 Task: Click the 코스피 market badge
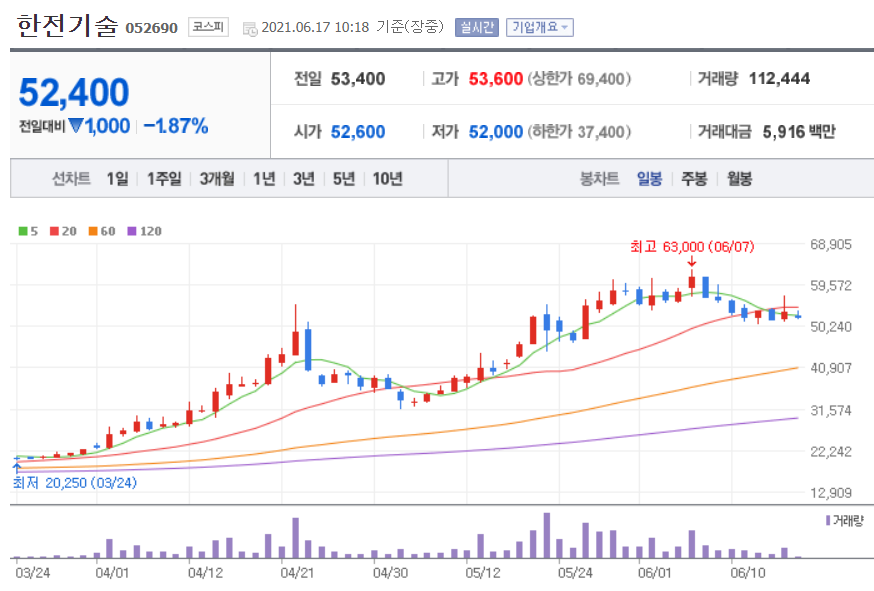(x=208, y=27)
